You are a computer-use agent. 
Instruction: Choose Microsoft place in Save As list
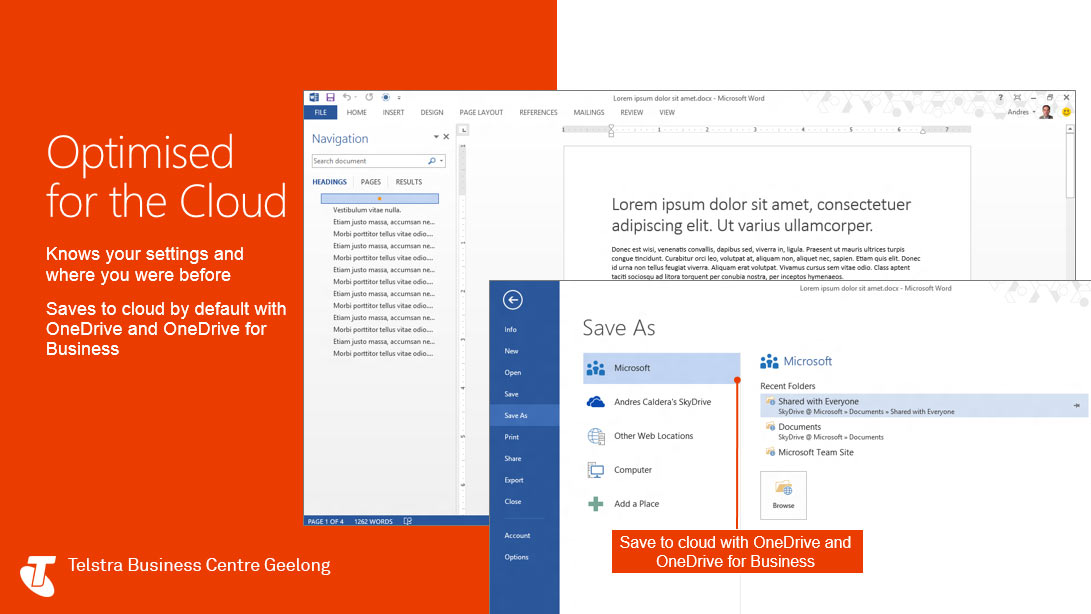point(661,368)
